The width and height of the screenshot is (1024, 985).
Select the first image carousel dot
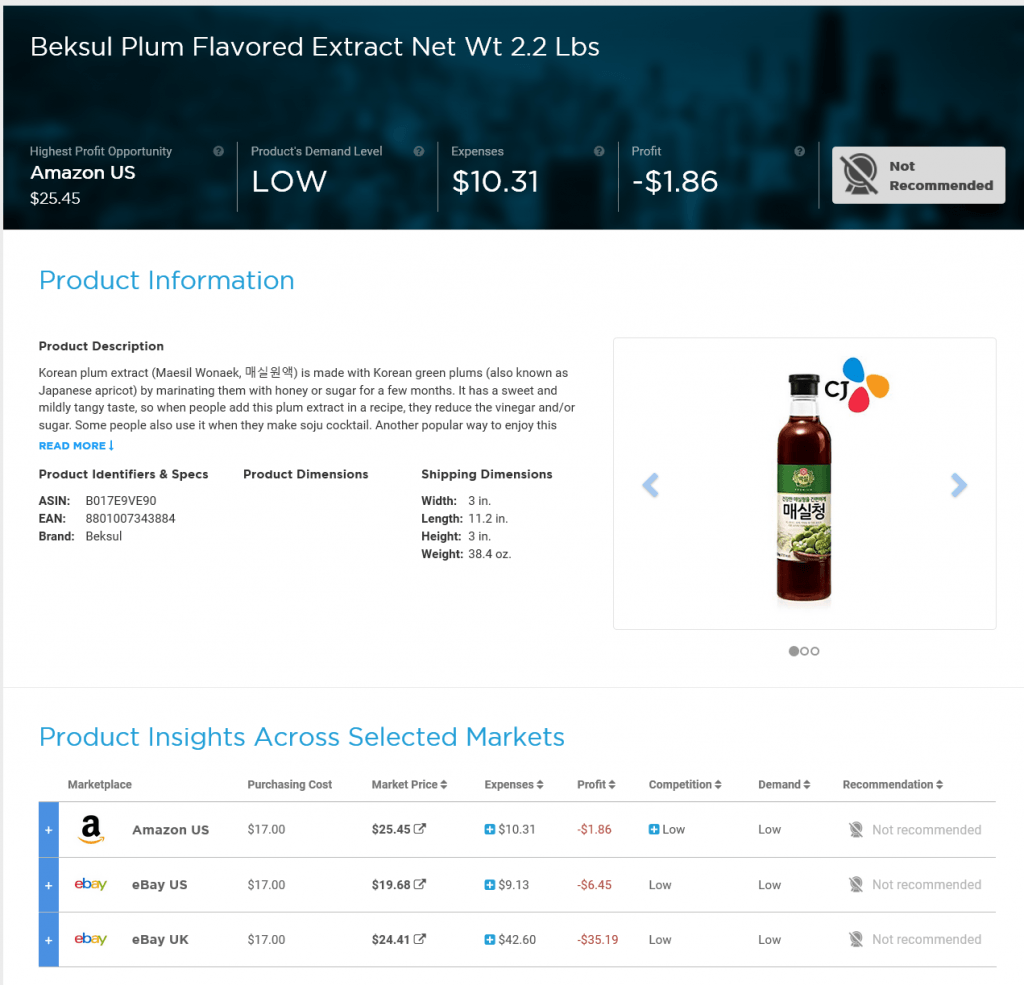(x=793, y=651)
